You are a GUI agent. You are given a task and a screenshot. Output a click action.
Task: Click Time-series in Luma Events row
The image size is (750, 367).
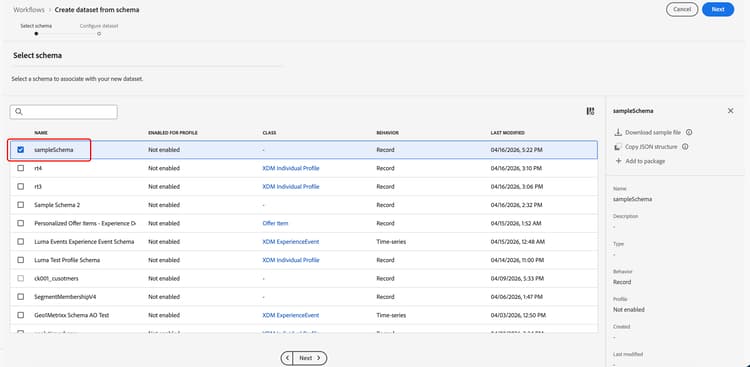click(x=391, y=242)
